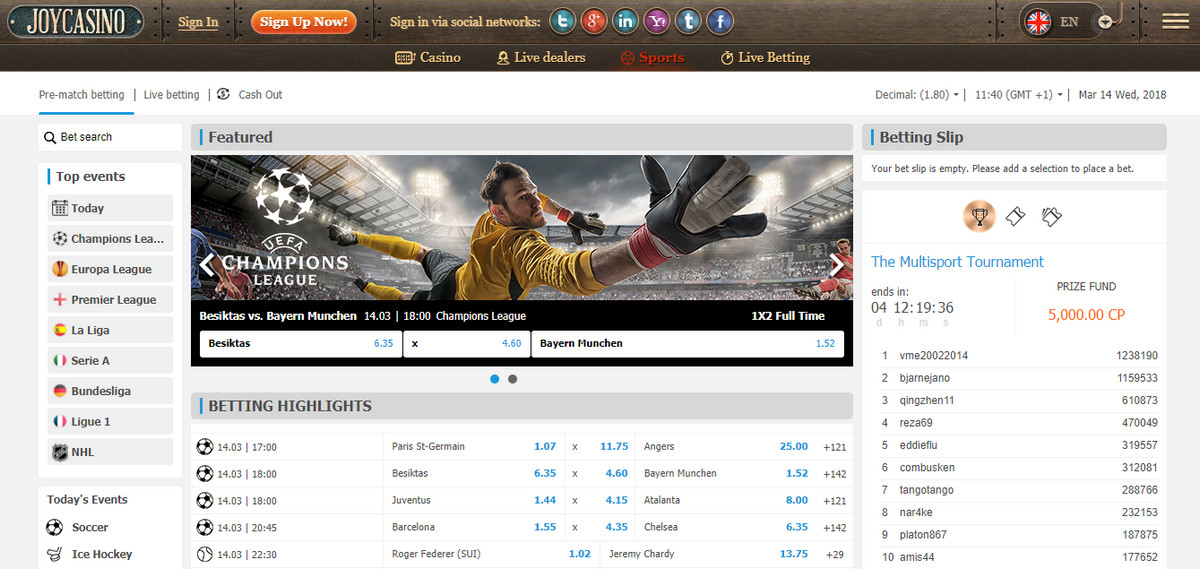
Task: Click the soccer ball icon beside Soccer
Action: tap(55, 527)
